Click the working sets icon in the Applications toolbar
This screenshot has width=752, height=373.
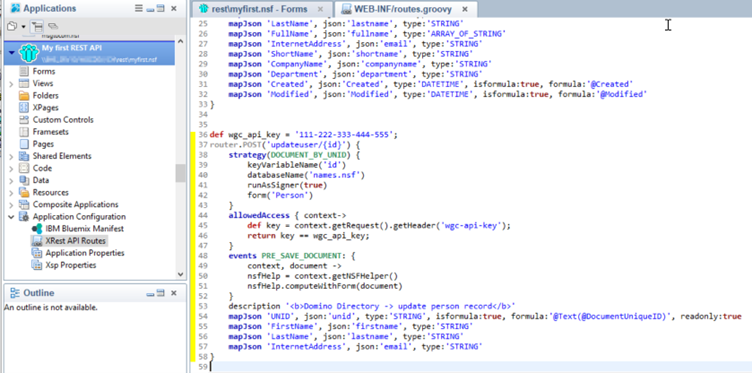pyautogui.click(x=53, y=26)
